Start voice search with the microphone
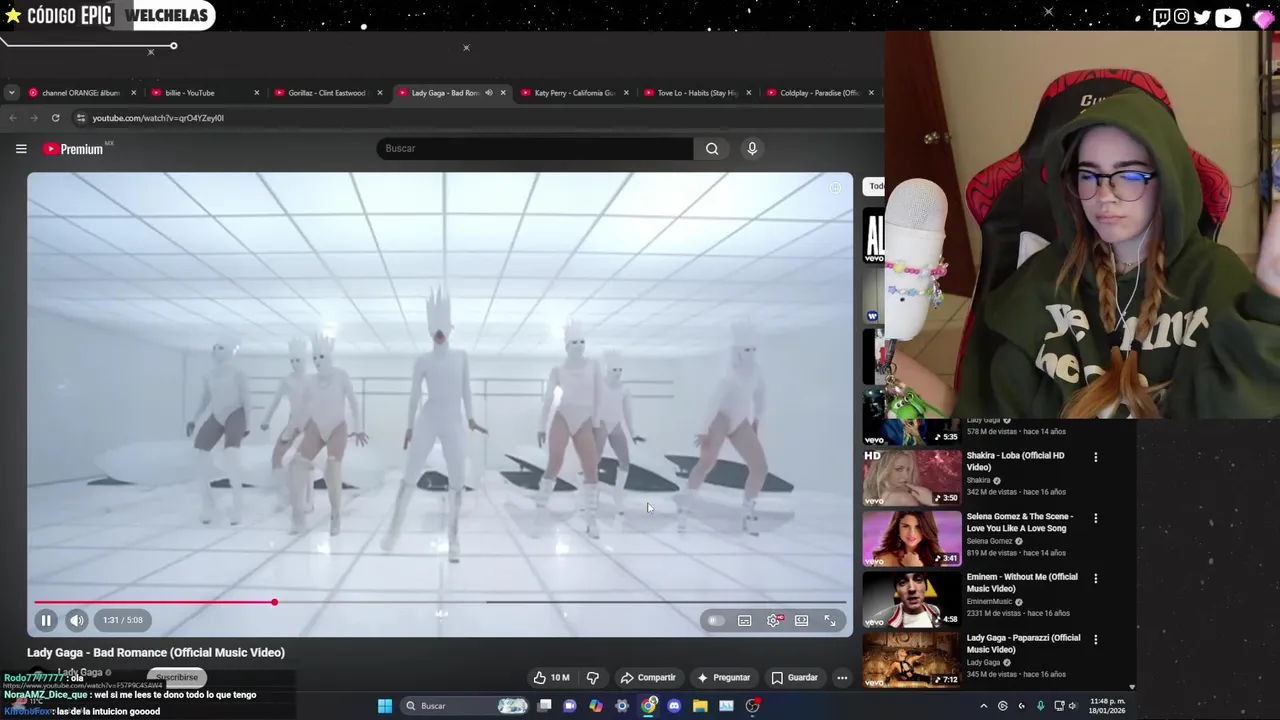This screenshot has height=720, width=1280. (x=752, y=149)
